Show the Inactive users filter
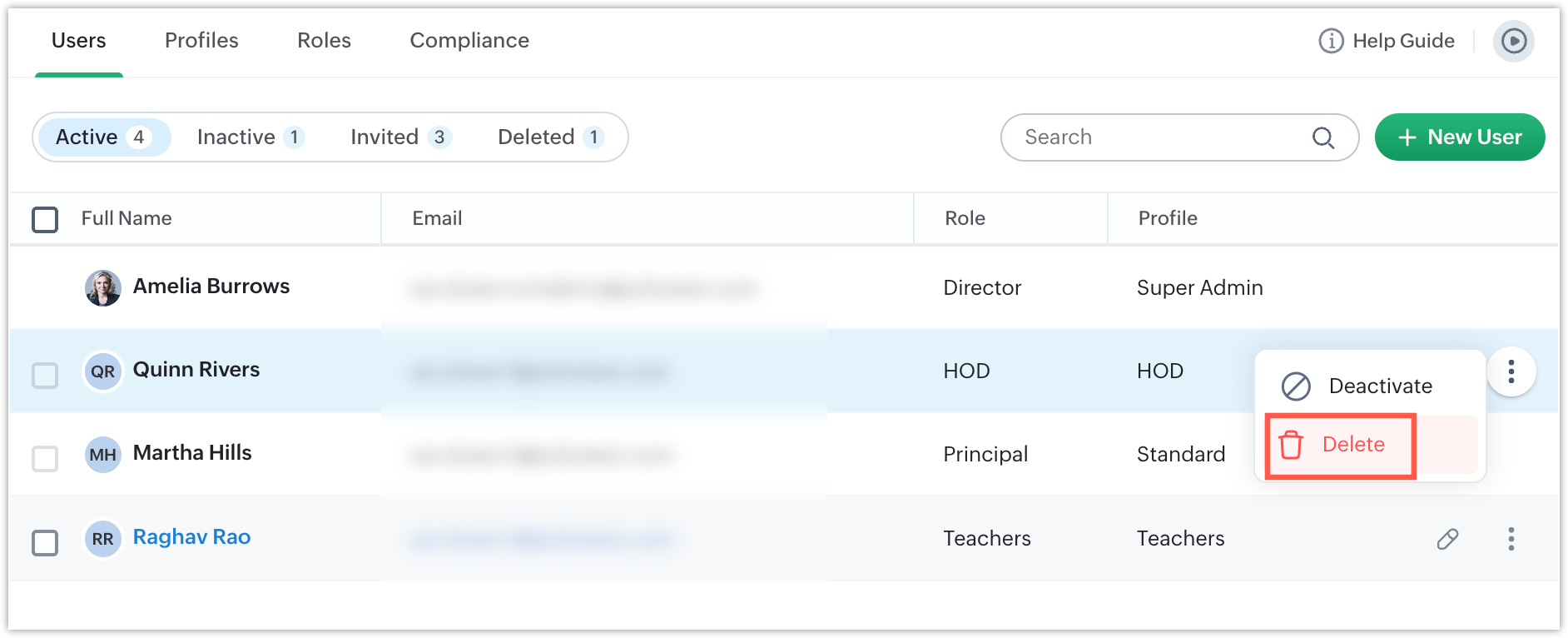1568x638 pixels. (x=250, y=137)
